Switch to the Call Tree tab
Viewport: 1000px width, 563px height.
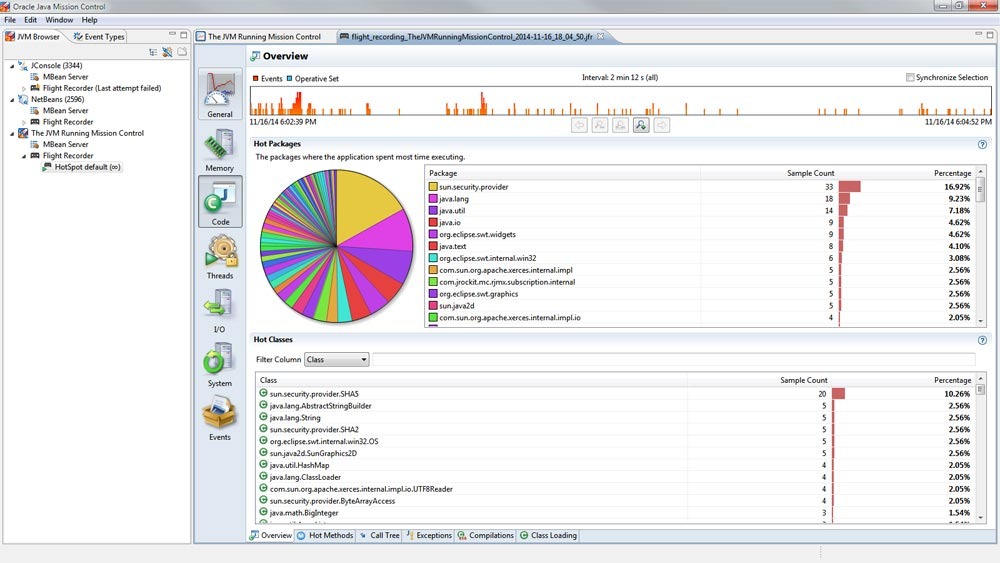tap(379, 536)
